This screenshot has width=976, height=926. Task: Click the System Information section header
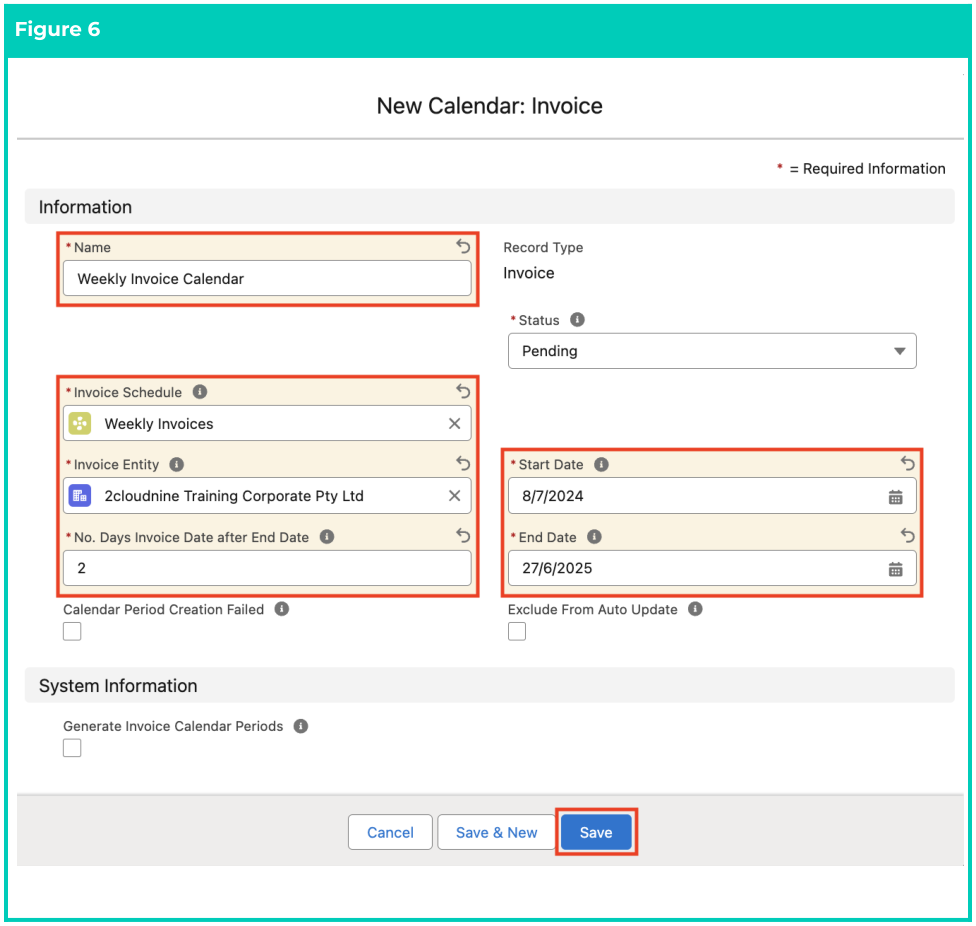tap(489, 685)
